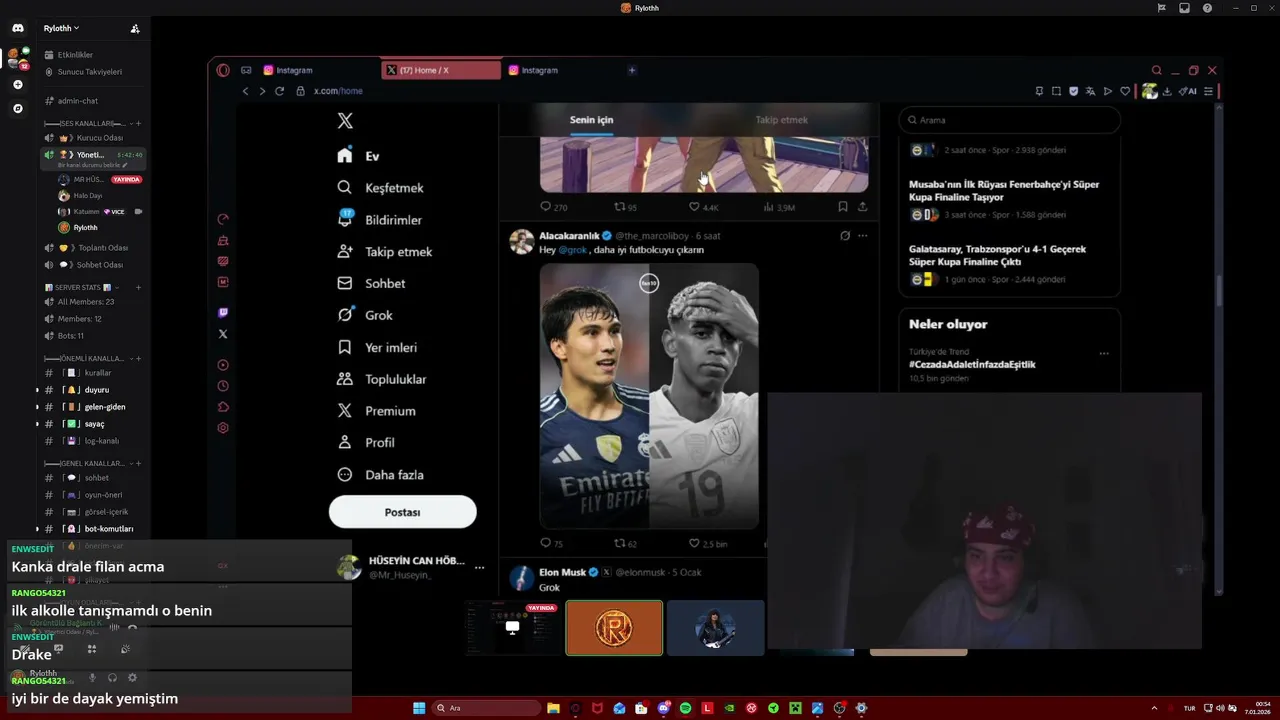Switch to the Senin için tab

pyautogui.click(x=591, y=120)
